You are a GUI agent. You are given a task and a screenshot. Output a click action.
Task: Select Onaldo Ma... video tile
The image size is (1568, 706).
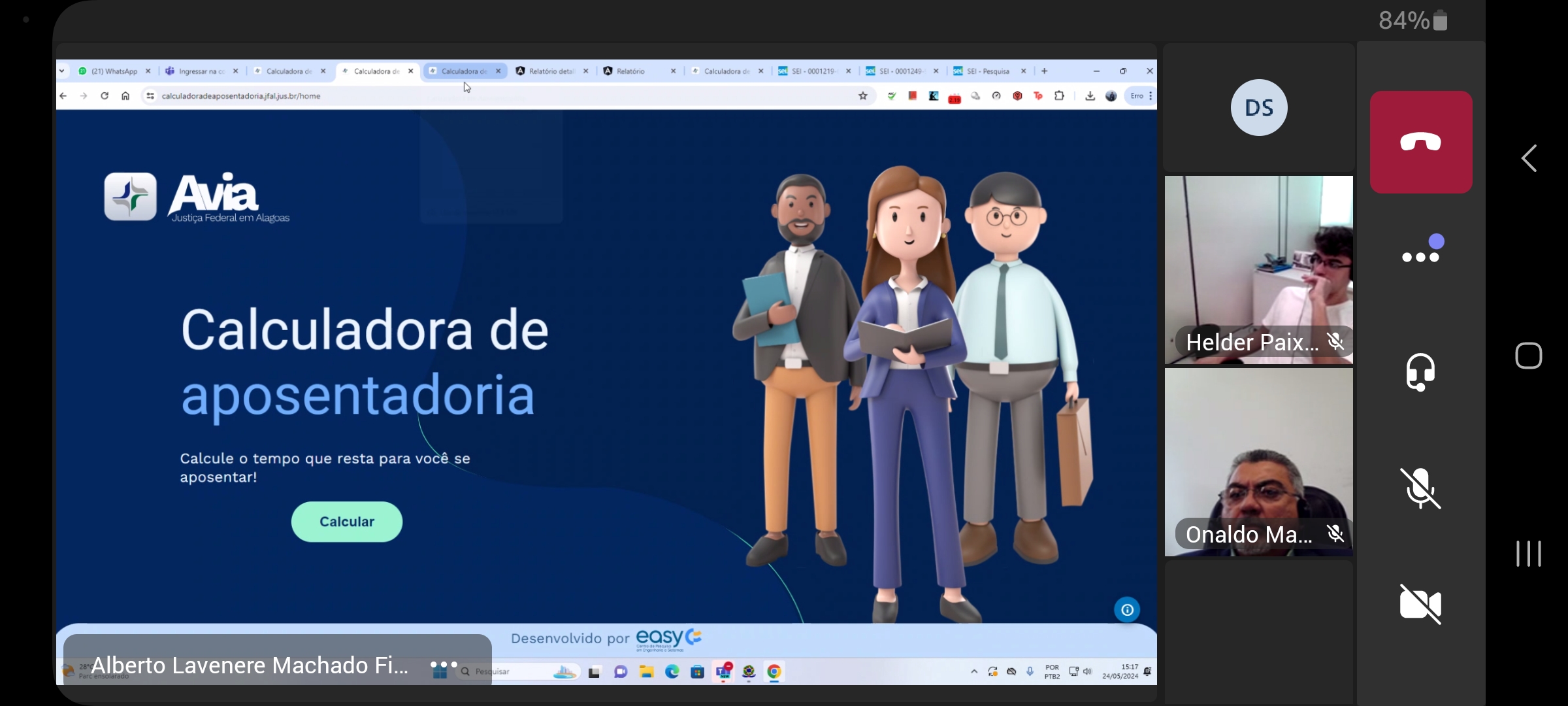(1259, 462)
